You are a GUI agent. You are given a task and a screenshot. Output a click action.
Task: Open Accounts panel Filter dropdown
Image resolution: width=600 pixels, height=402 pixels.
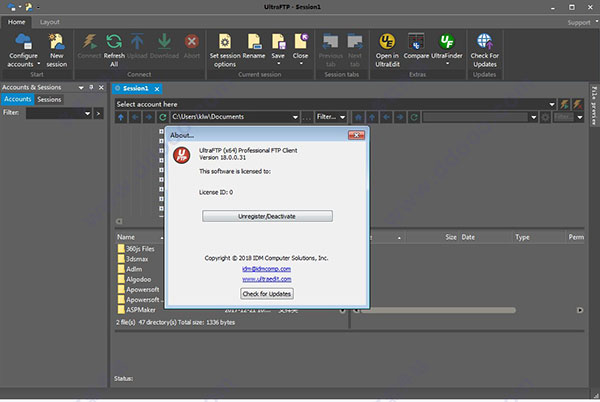pyautogui.click(x=87, y=113)
